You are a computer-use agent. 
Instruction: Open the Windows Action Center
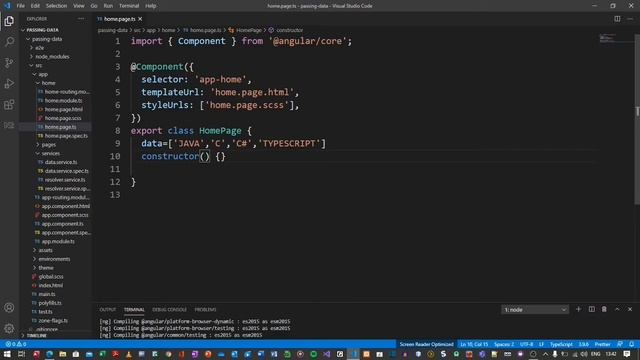(x=627, y=354)
